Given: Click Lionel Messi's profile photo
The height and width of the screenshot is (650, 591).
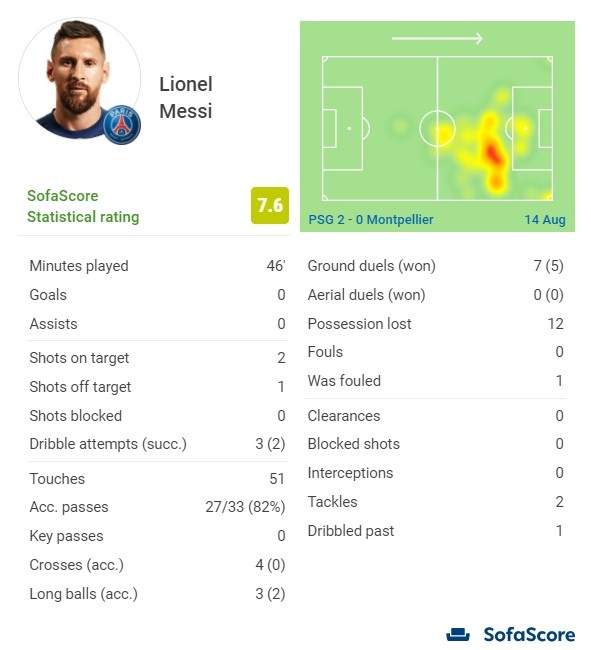Looking at the screenshot, I should [x=80, y=78].
